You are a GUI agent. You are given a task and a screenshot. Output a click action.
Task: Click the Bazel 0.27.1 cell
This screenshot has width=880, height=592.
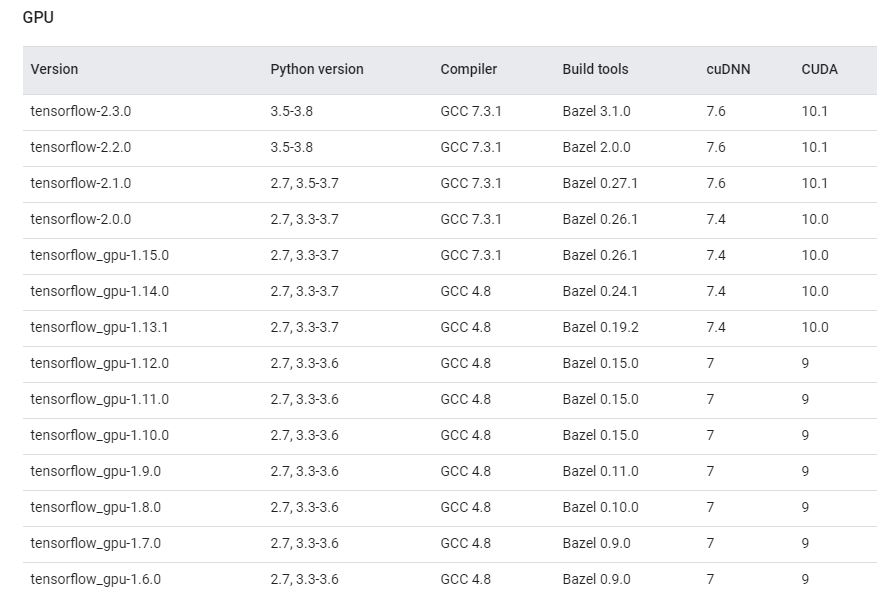(x=601, y=183)
